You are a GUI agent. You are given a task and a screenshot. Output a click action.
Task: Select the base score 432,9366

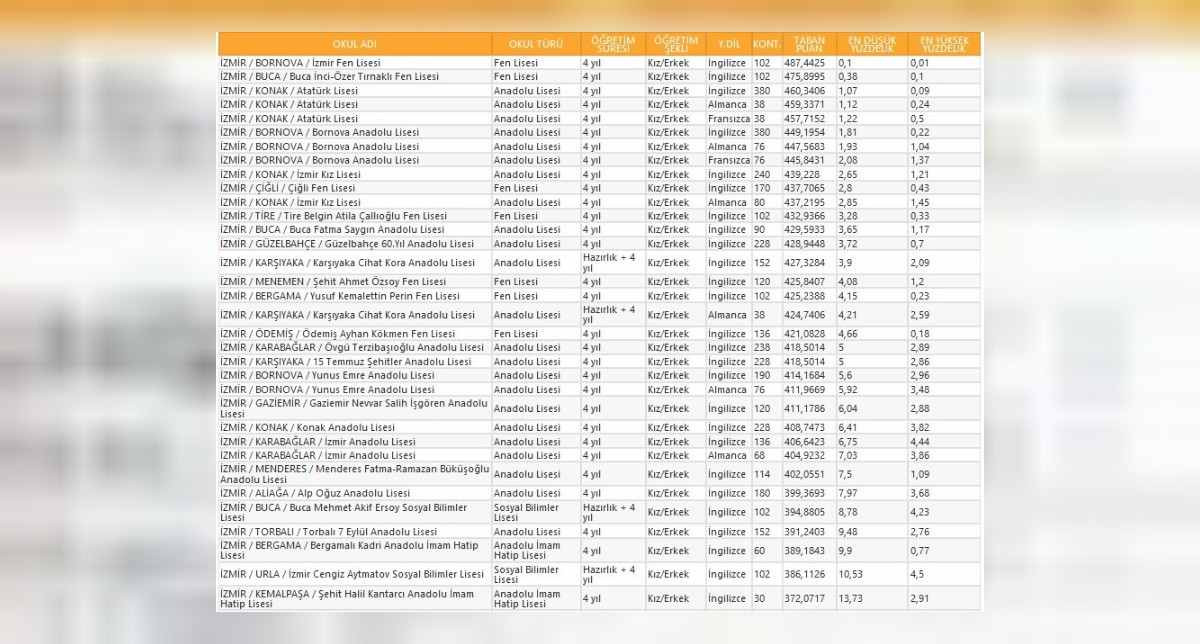coord(804,216)
